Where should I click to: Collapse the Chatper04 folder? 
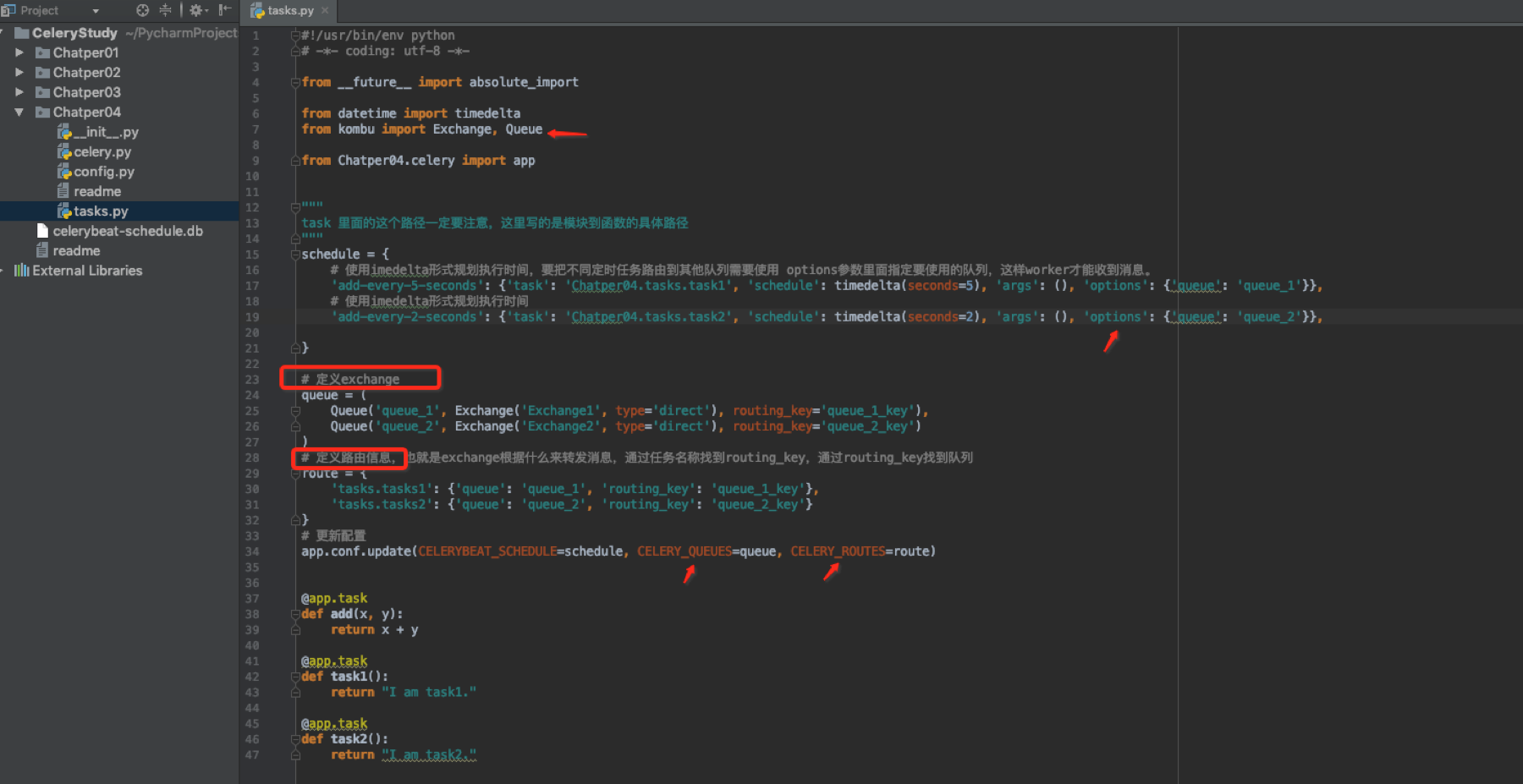19,112
